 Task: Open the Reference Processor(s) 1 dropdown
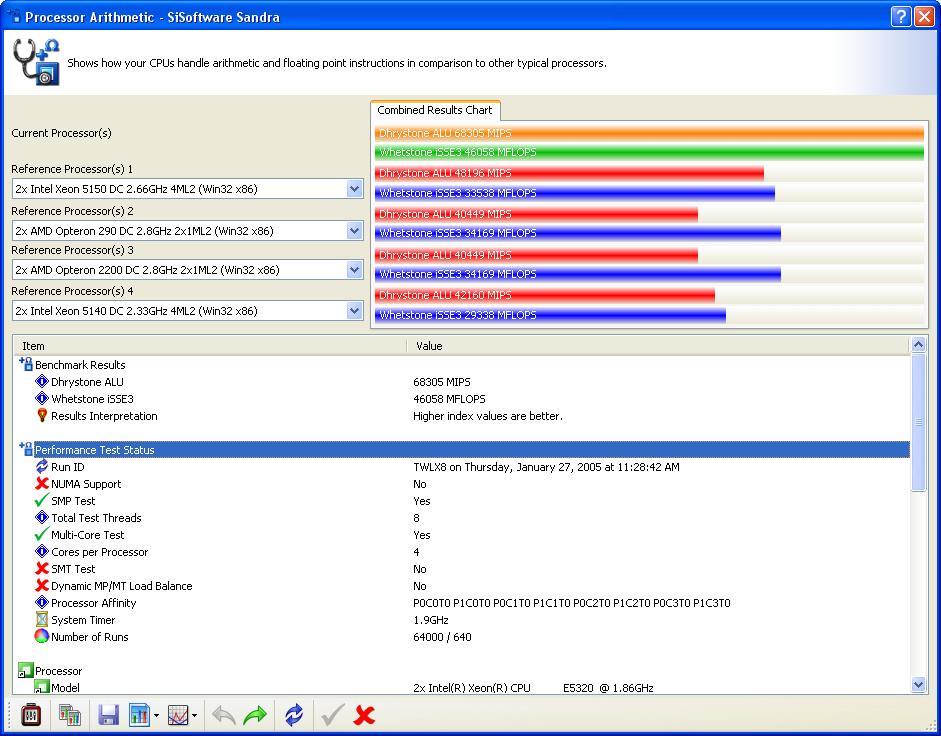pos(354,189)
